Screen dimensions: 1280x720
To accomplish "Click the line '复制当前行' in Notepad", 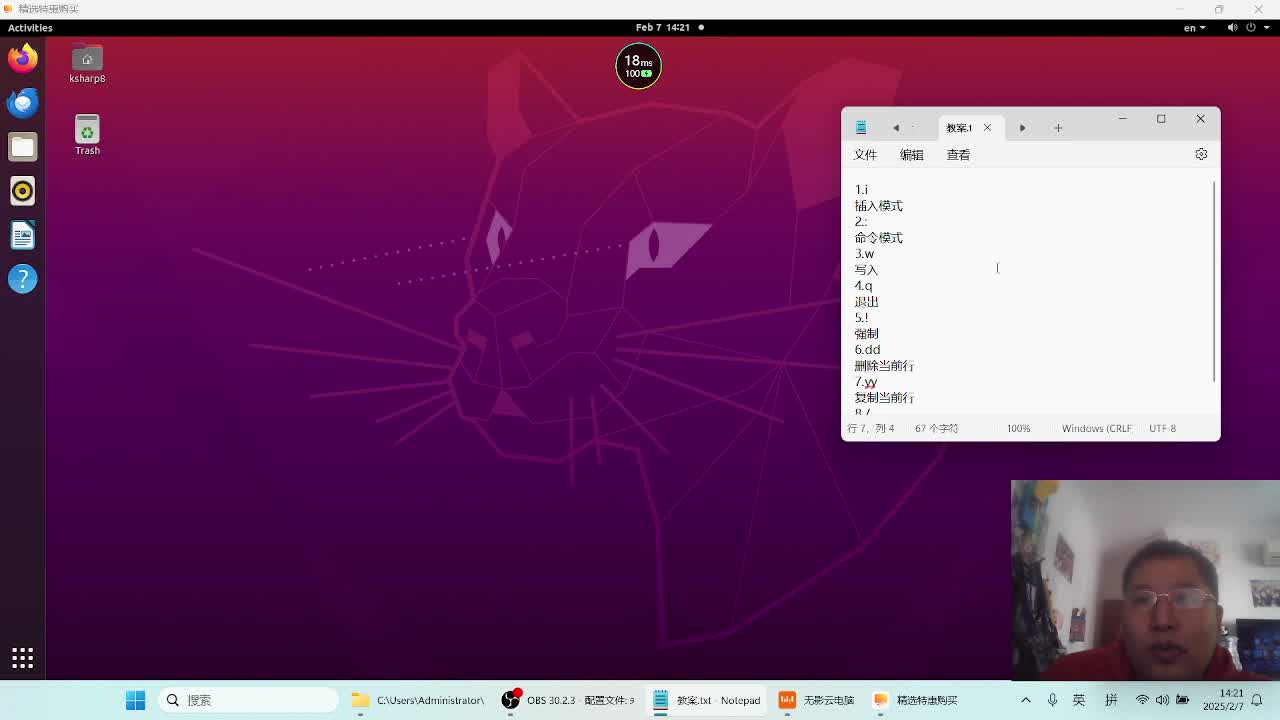I will coord(884,397).
